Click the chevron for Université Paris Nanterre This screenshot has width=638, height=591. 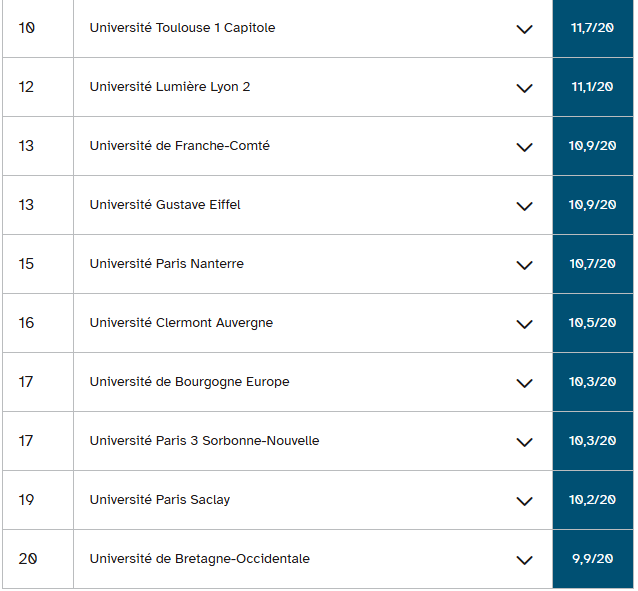(x=524, y=265)
